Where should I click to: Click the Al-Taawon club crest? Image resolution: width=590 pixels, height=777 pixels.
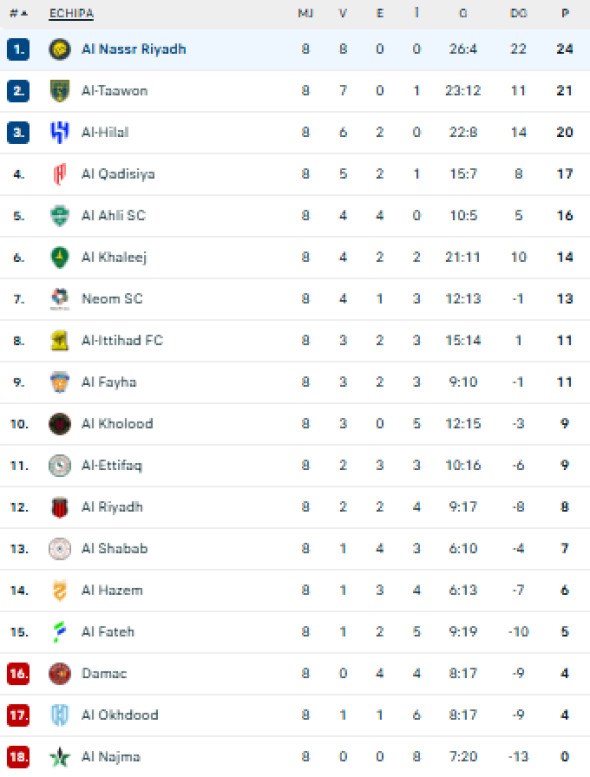pos(59,91)
